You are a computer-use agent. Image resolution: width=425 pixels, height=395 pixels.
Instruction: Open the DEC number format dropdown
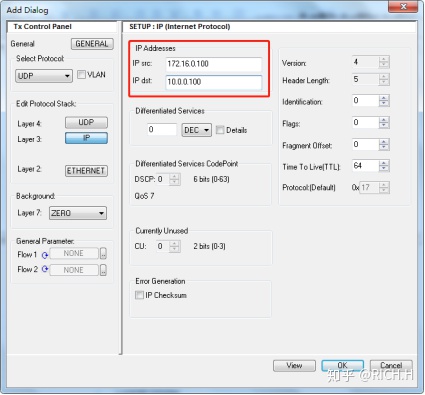(x=197, y=130)
